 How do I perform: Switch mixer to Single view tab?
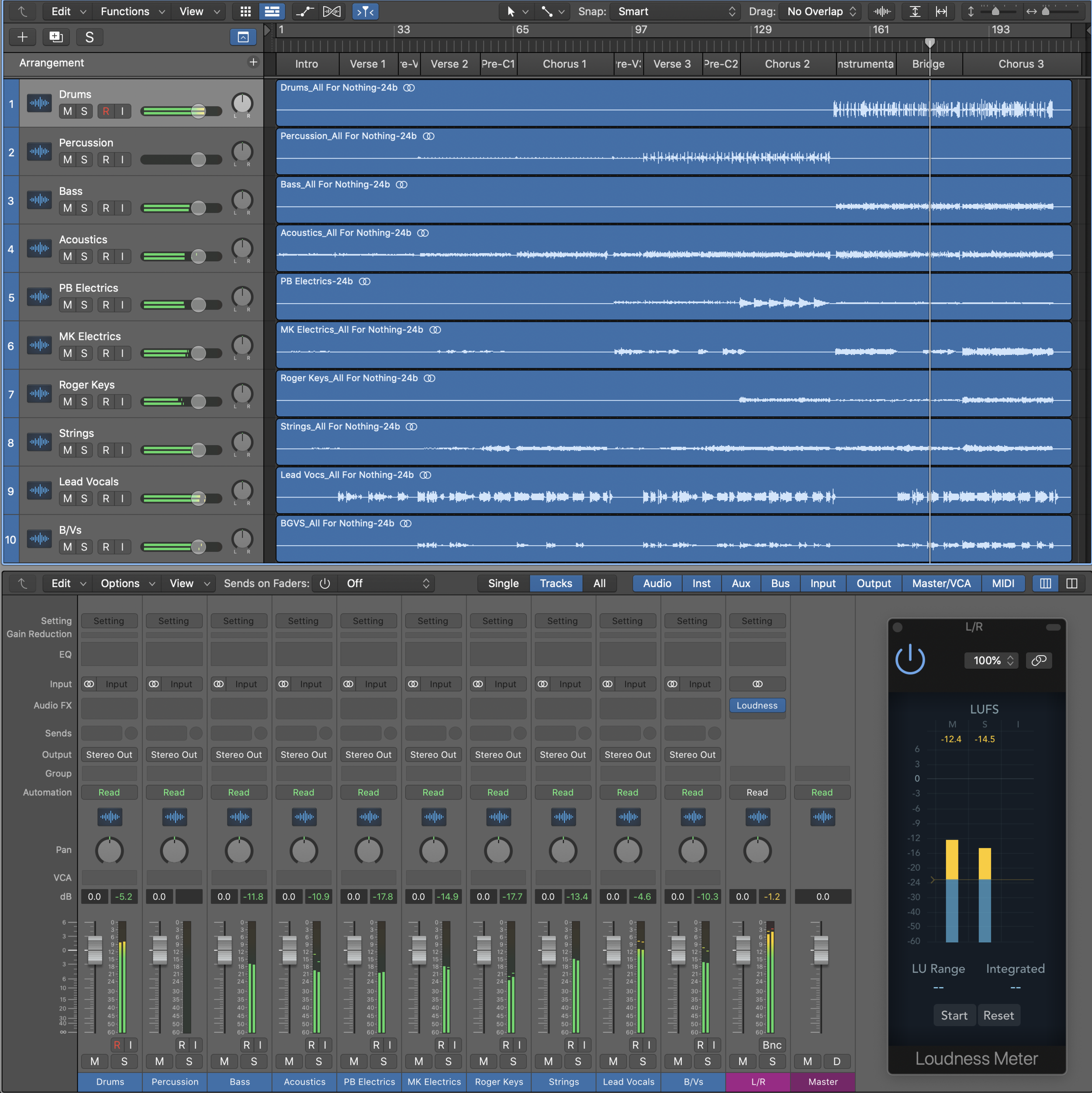(x=503, y=583)
